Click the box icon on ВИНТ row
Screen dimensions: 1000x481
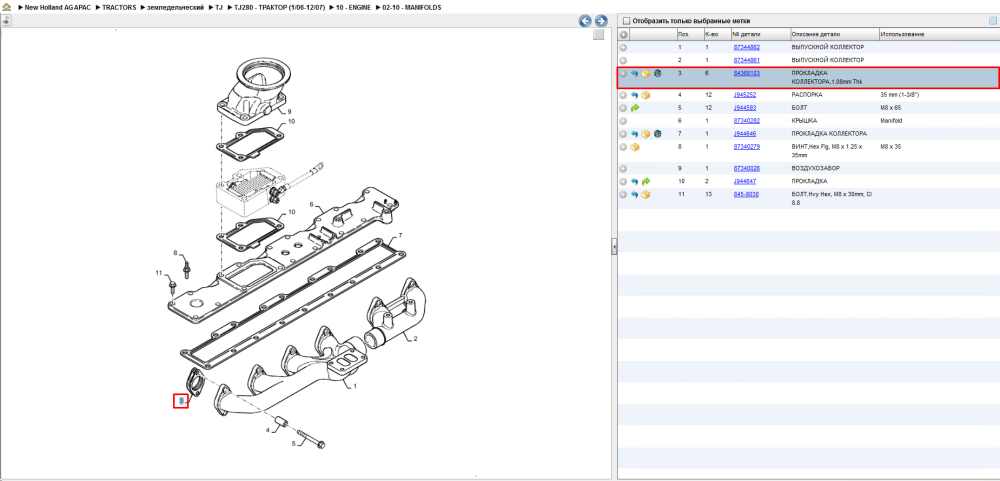pos(635,147)
